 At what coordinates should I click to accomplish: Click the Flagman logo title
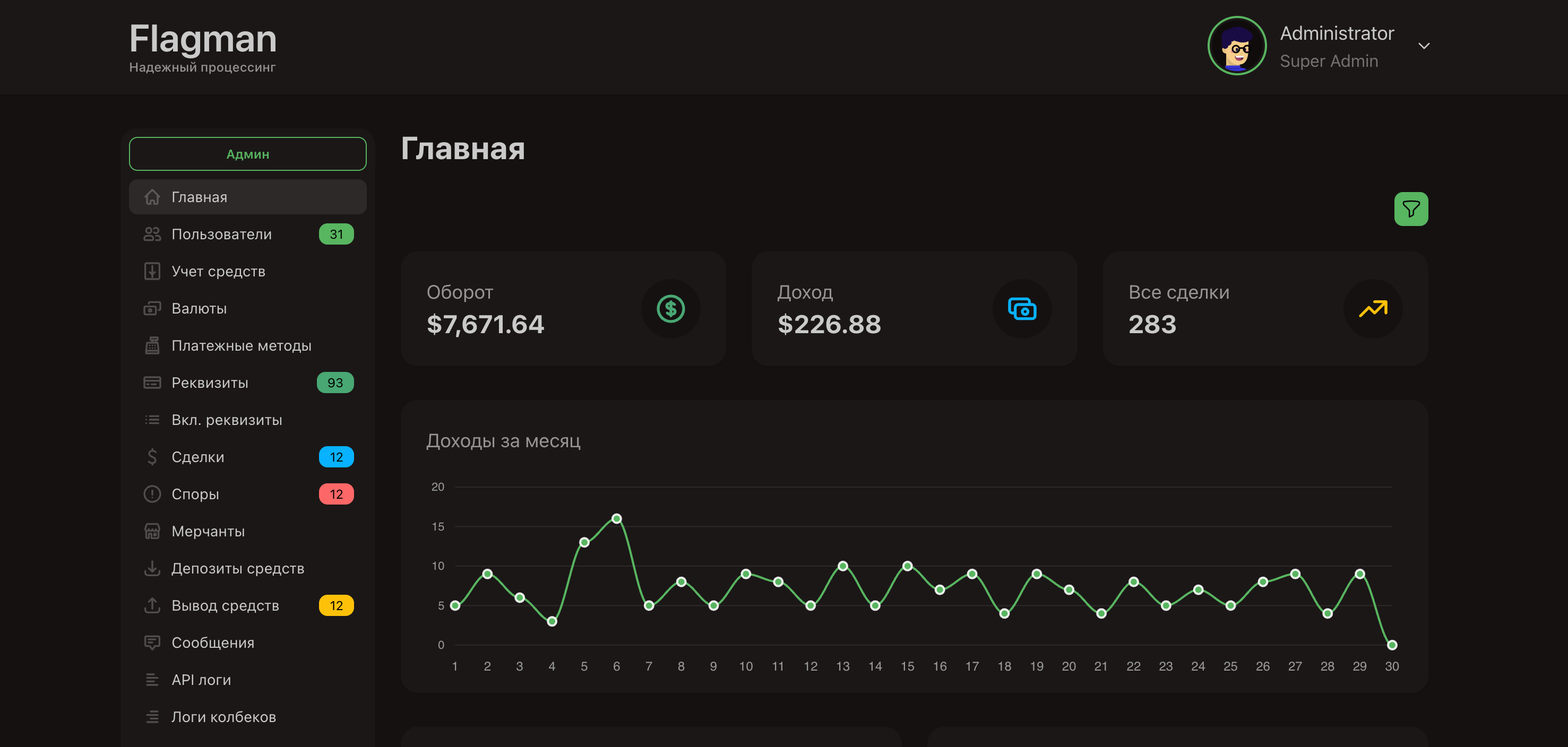point(203,39)
